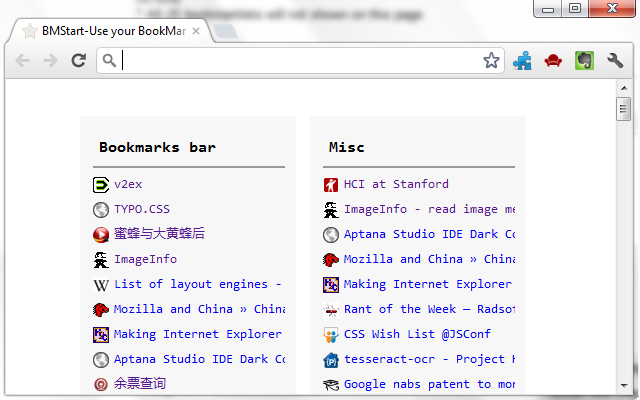Click the forward navigation arrow
The width and height of the screenshot is (640, 400).
point(51,61)
